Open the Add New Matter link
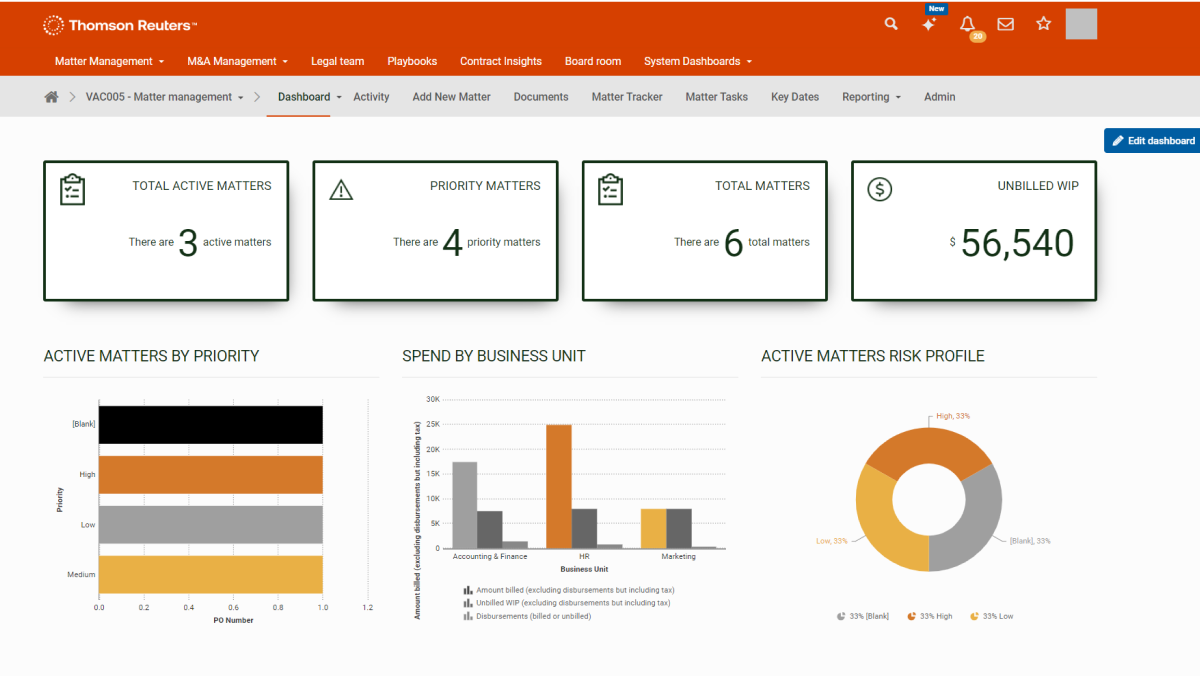This screenshot has height=676, width=1200. 451,96
